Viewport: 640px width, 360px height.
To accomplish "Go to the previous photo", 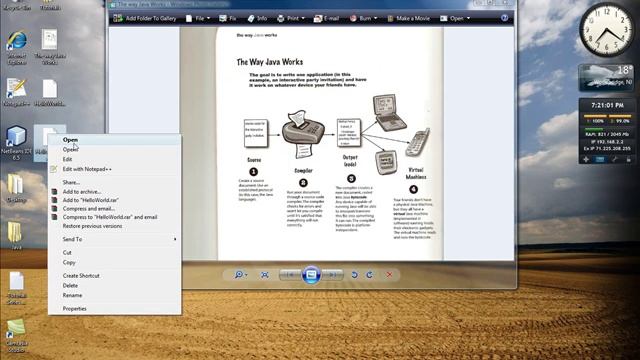I will 290,275.
